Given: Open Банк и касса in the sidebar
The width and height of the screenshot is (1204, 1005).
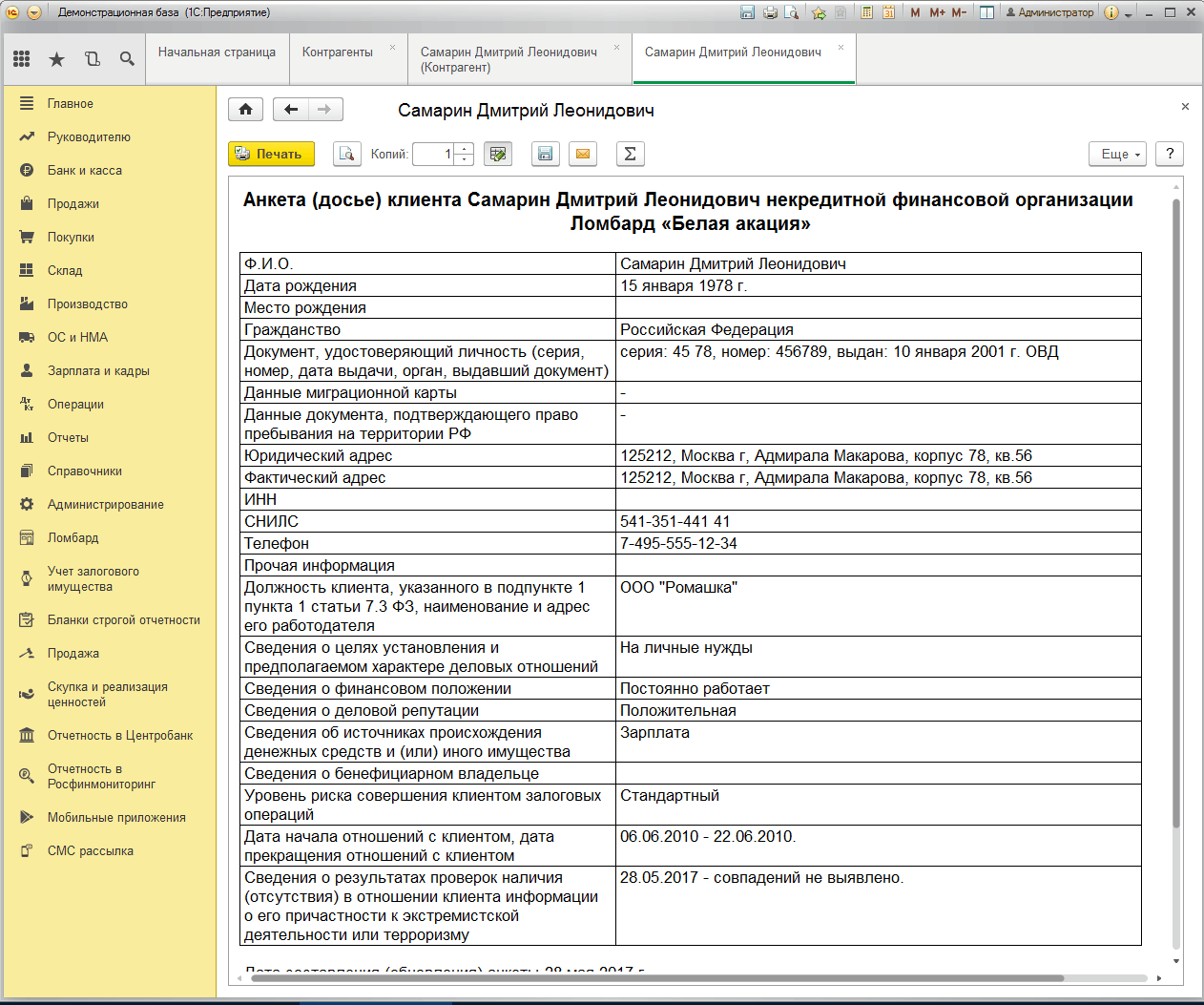Looking at the screenshot, I should point(85,170).
